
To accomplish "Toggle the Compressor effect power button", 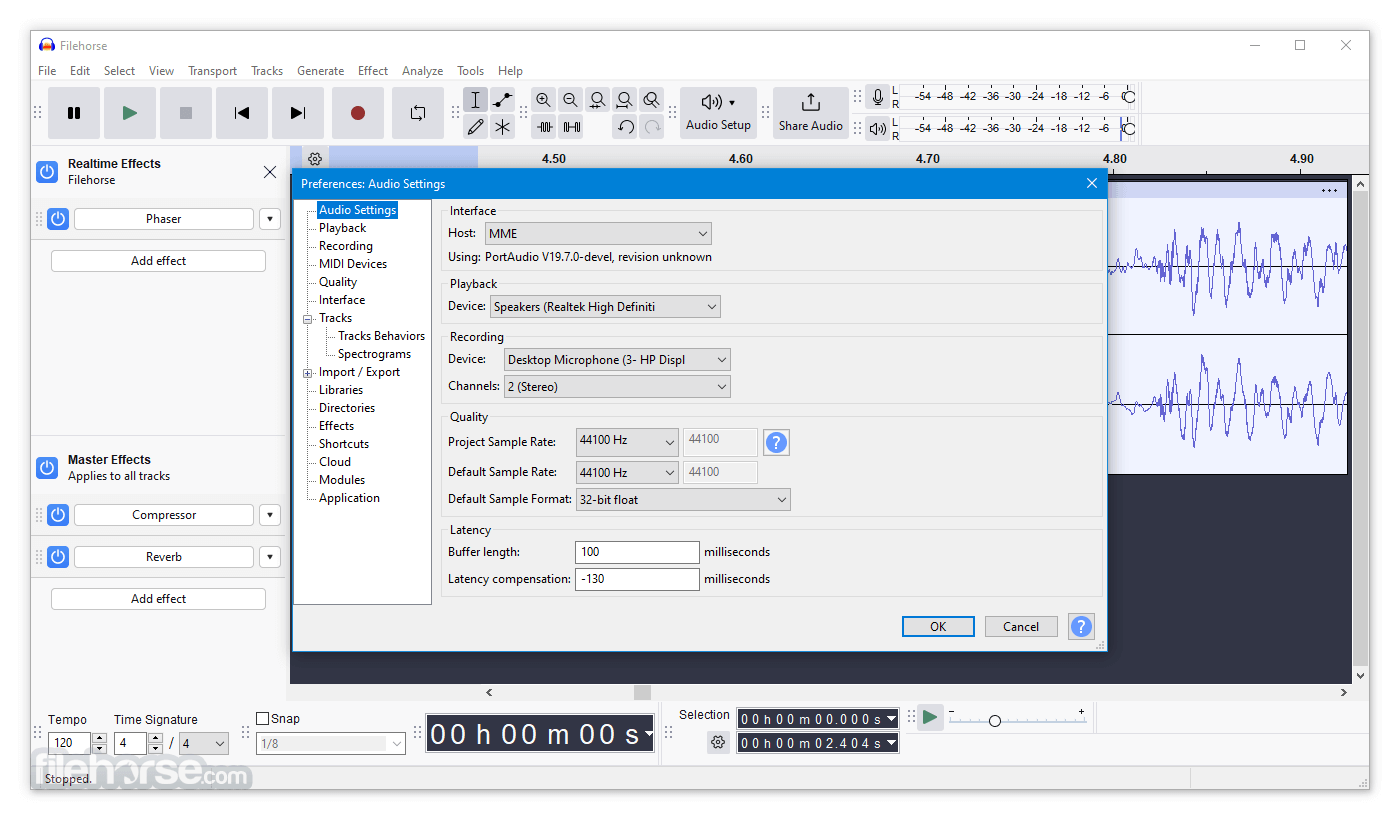I will coord(58,515).
